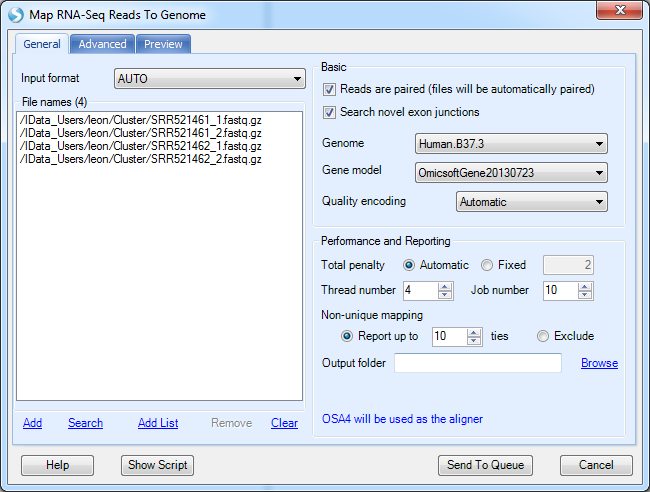This screenshot has height=492, width=650.
Task: Click the Show Script button
Action: [x=158, y=465]
